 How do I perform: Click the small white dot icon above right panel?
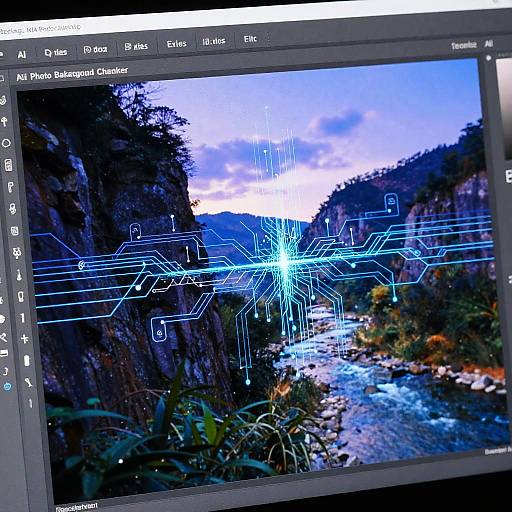[489, 58]
